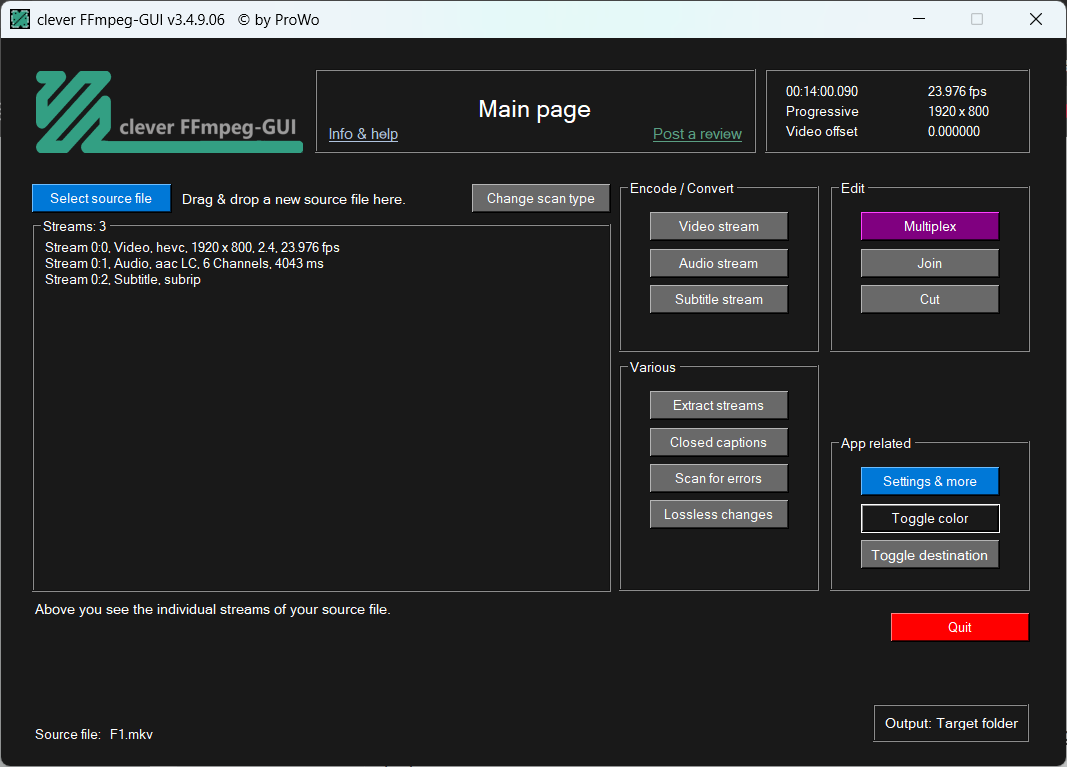The image size is (1067, 767).
Task: Click Extract streams button
Action: (x=719, y=405)
